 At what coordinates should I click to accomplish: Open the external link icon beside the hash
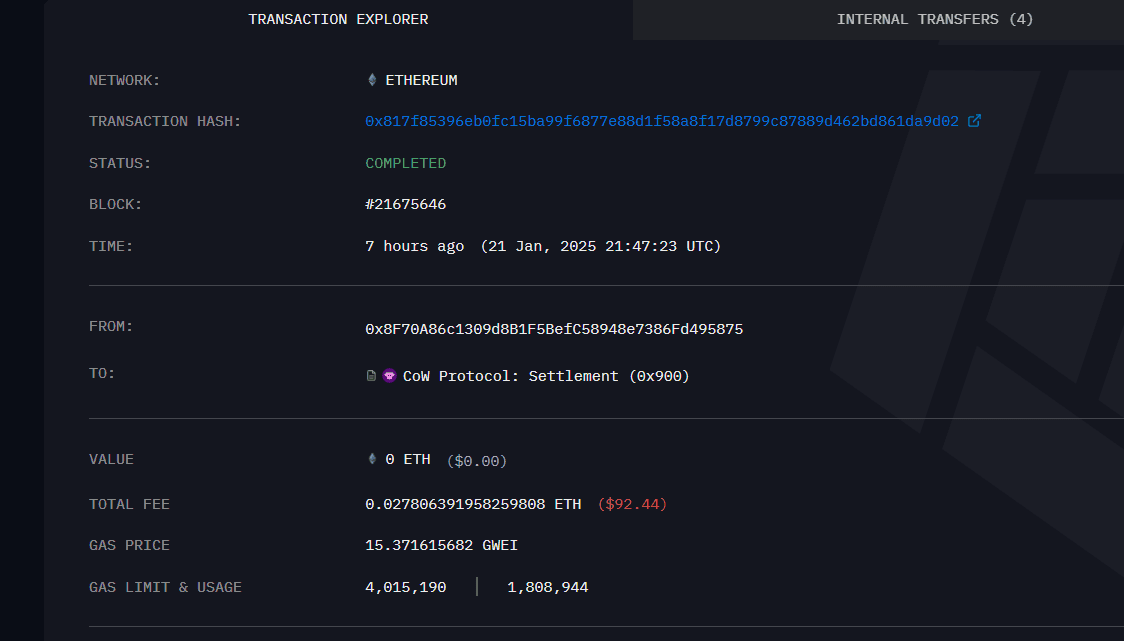[975, 121]
